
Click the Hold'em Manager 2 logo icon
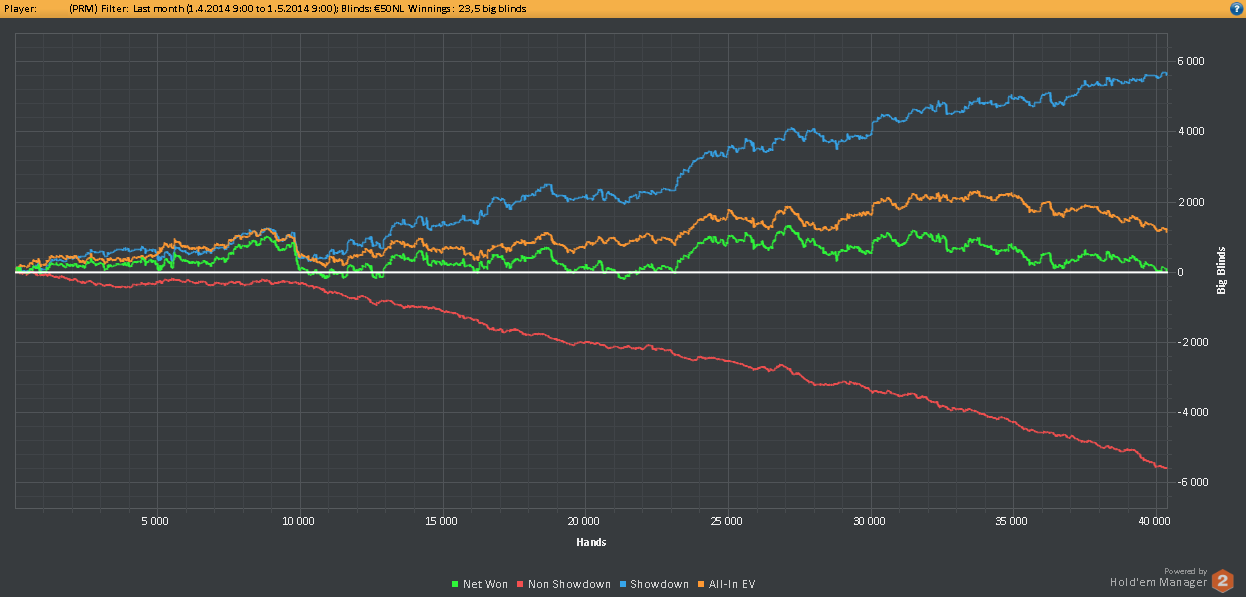1222,581
